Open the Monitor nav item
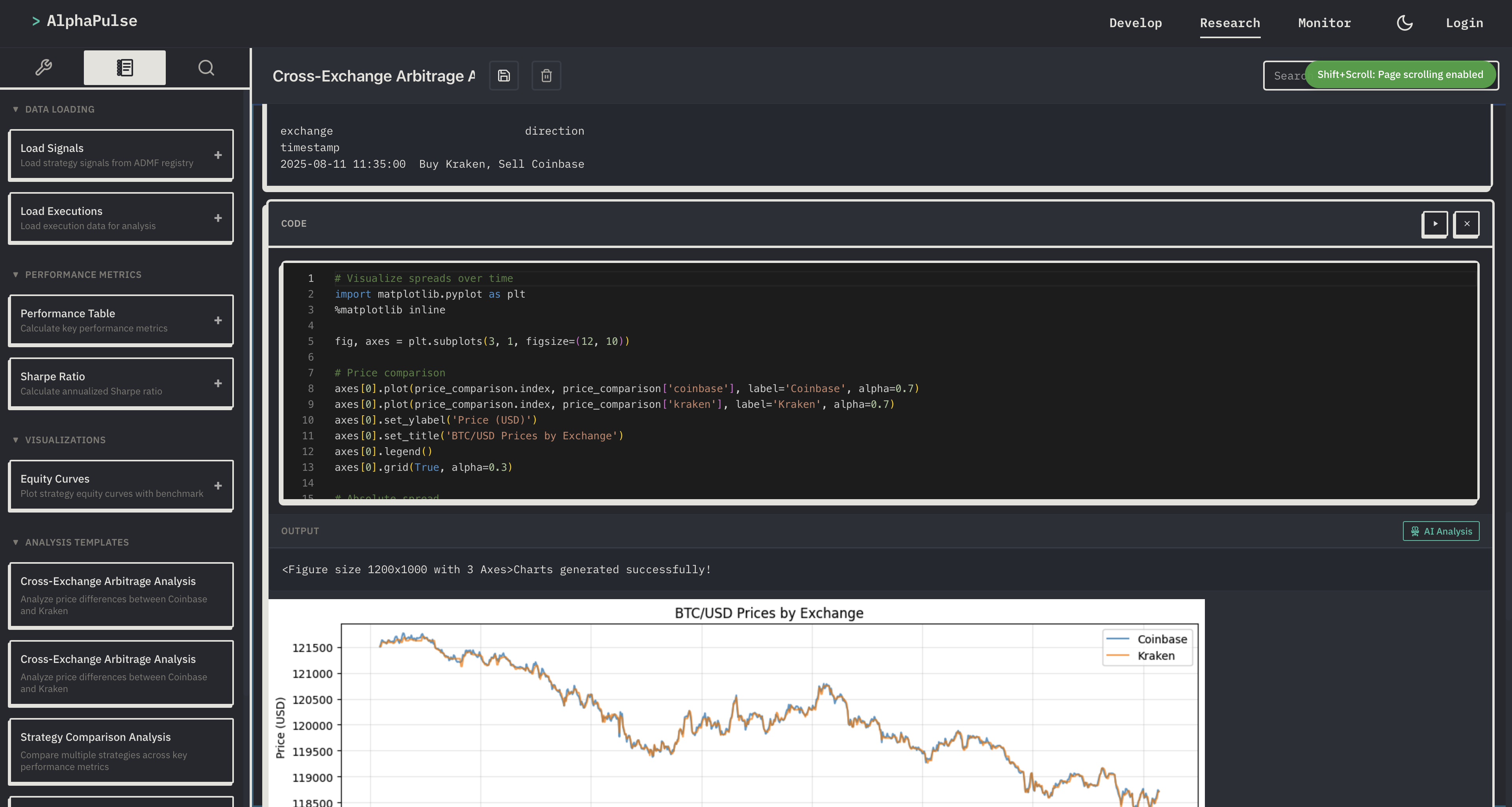The width and height of the screenshot is (1512, 807). click(1324, 23)
